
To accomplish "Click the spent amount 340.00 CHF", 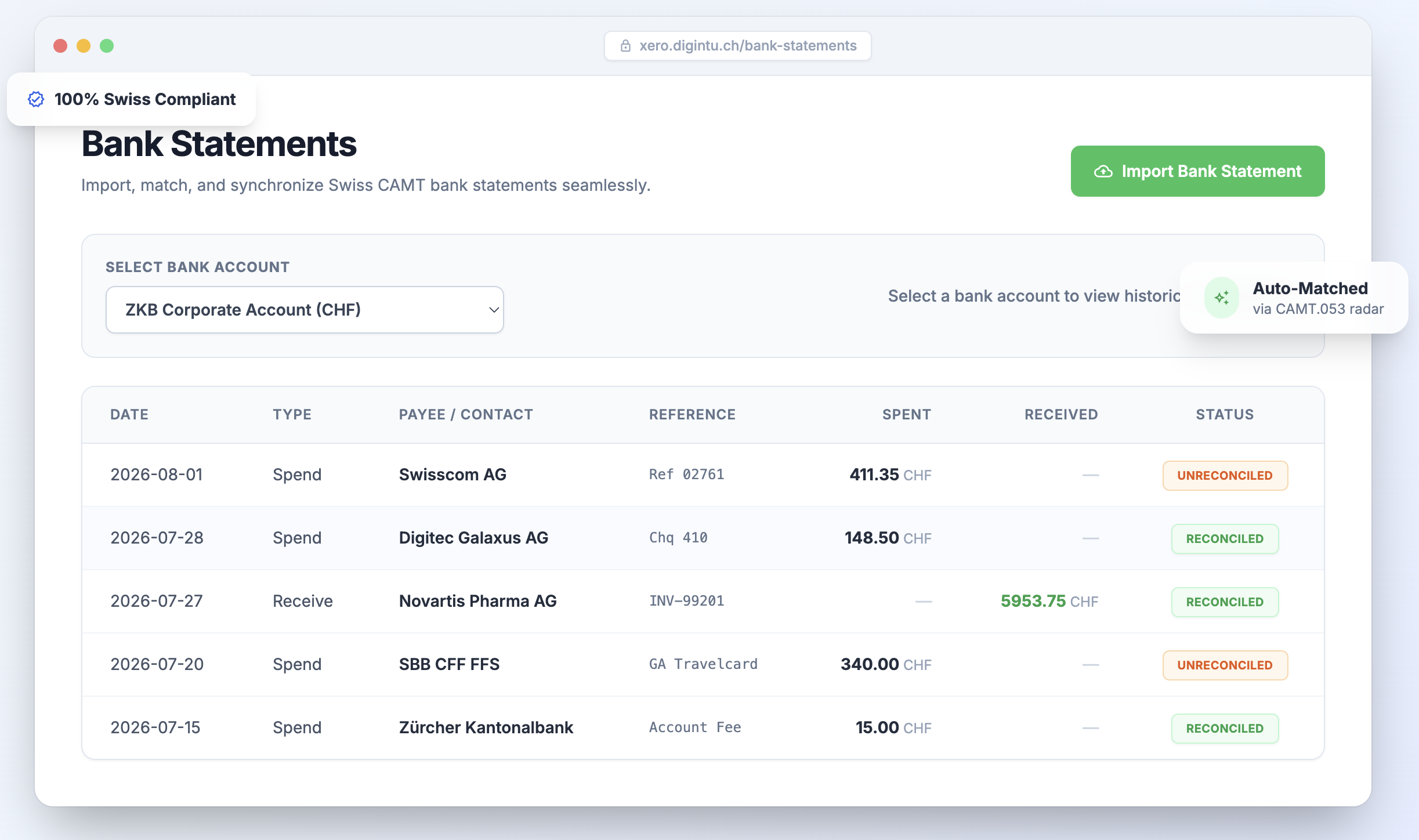I will (x=886, y=664).
